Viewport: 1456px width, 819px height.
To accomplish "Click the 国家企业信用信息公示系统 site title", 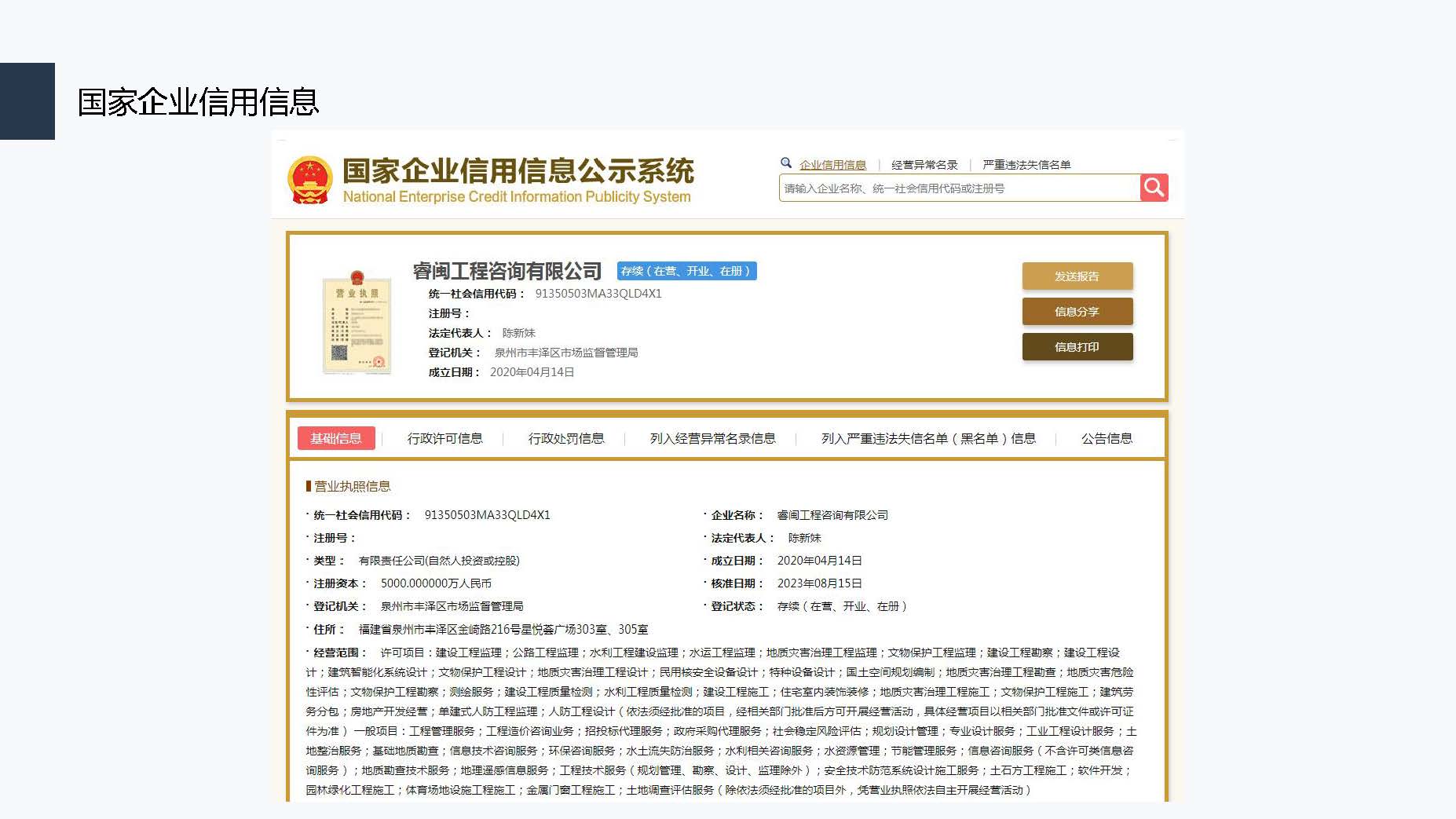I will [x=518, y=170].
